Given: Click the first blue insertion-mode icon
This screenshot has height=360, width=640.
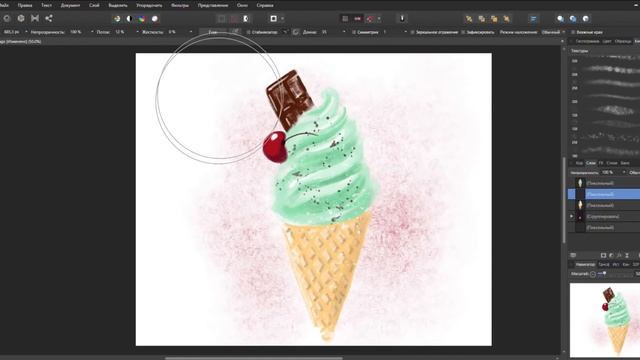Looking at the screenshot, I should pyautogui.click(x=560, y=19).
